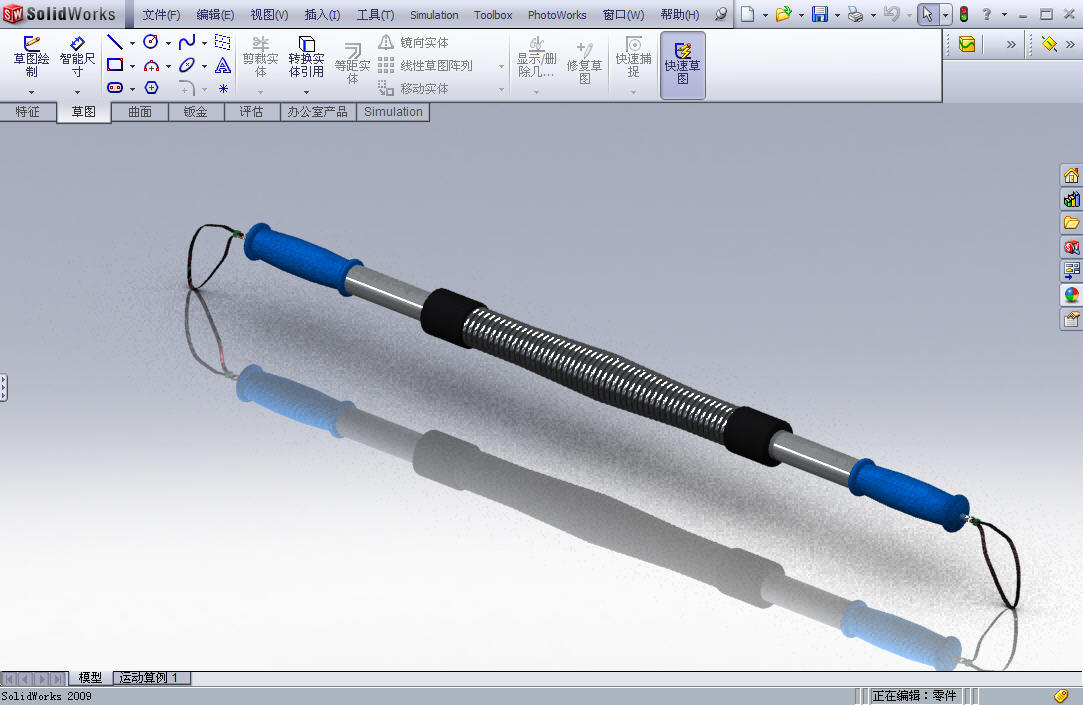Open the Save button dropdown arrow
The height and width of the screenshot is (705, 1083).
(837, 15)
